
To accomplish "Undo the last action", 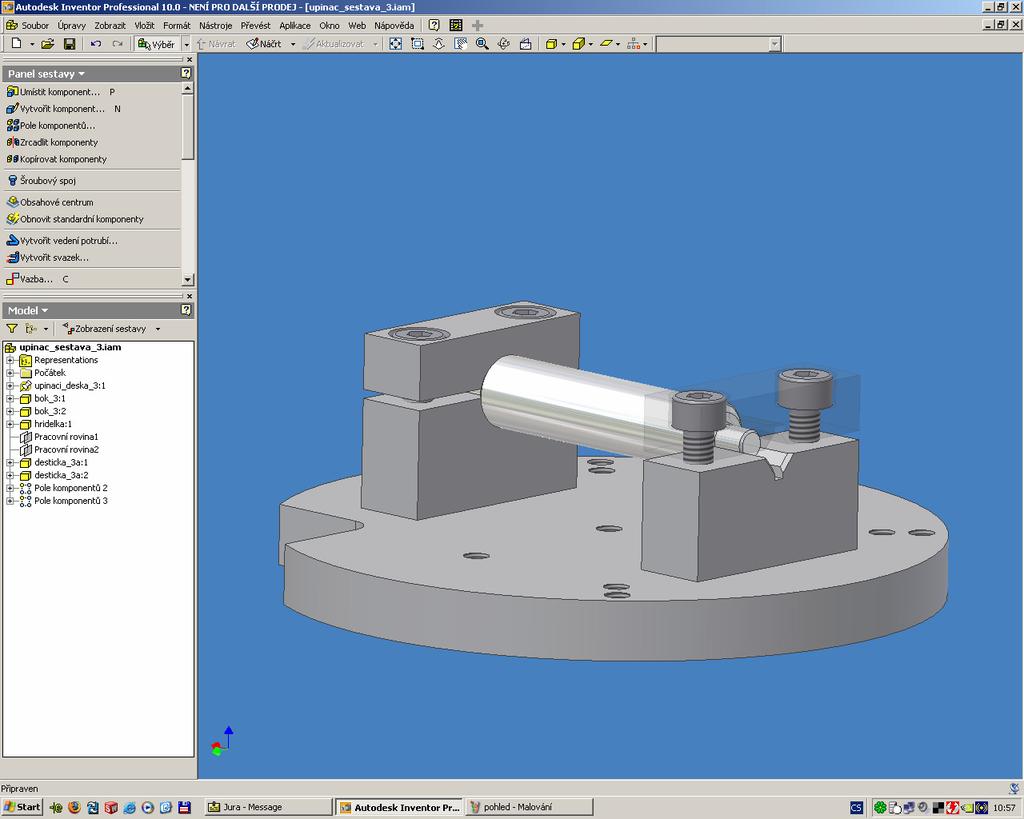I will pyautogui.click(x=96, y=44).
